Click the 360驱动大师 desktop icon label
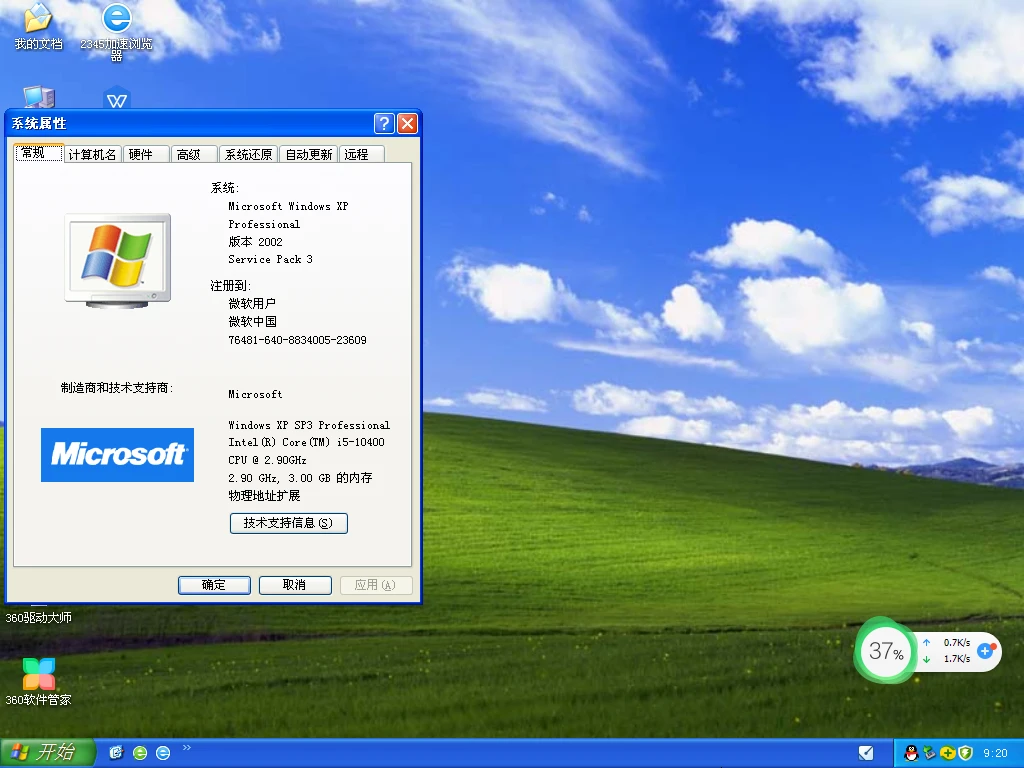This screenshot has width=1024, height=768. coord(39,618)
